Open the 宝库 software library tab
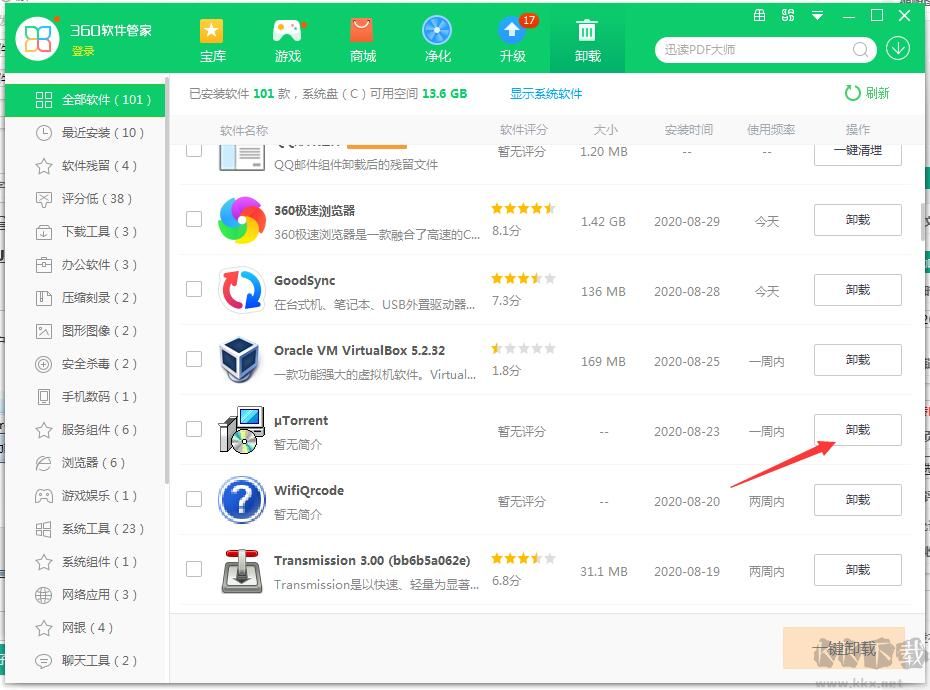930x690 pixels. point(212,40)
